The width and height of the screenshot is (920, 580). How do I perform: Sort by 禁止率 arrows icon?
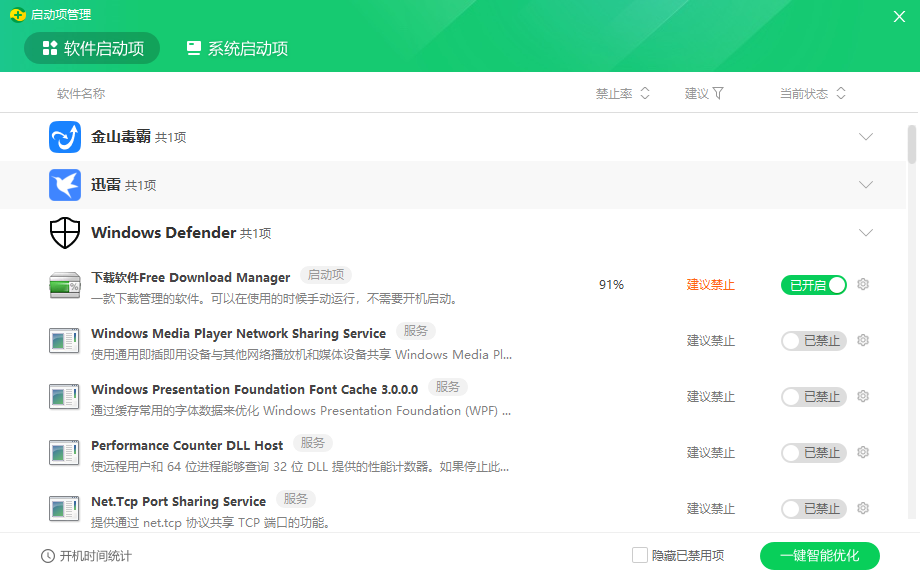coord(645,93)
